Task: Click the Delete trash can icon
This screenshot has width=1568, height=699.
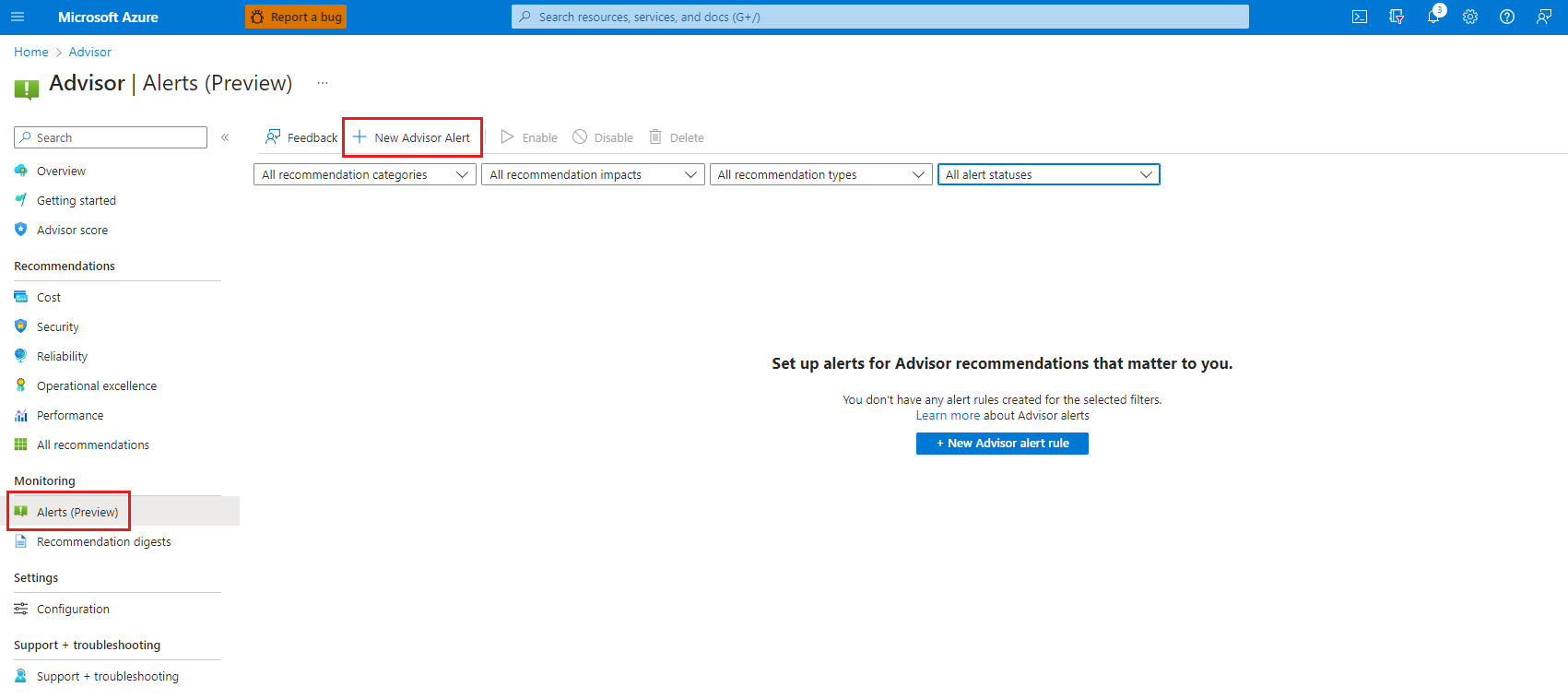Action: [x=655, y=136]
